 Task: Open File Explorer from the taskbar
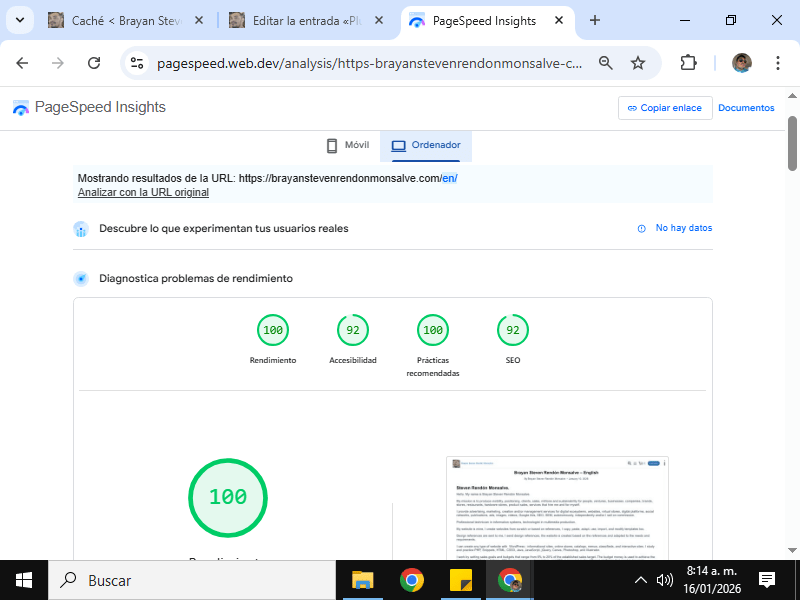(x=362, y=580)
